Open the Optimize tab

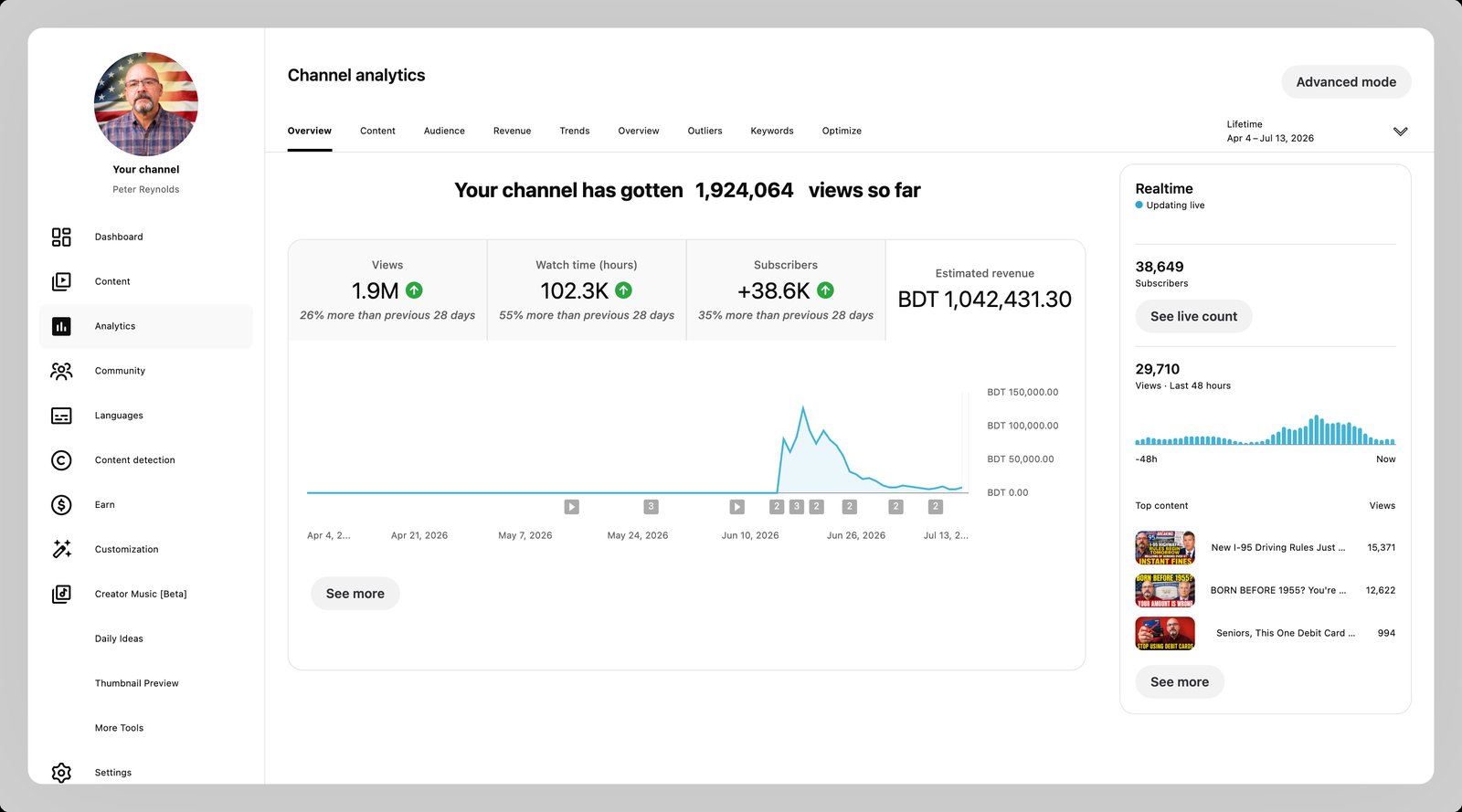click(x=842, y=131)
